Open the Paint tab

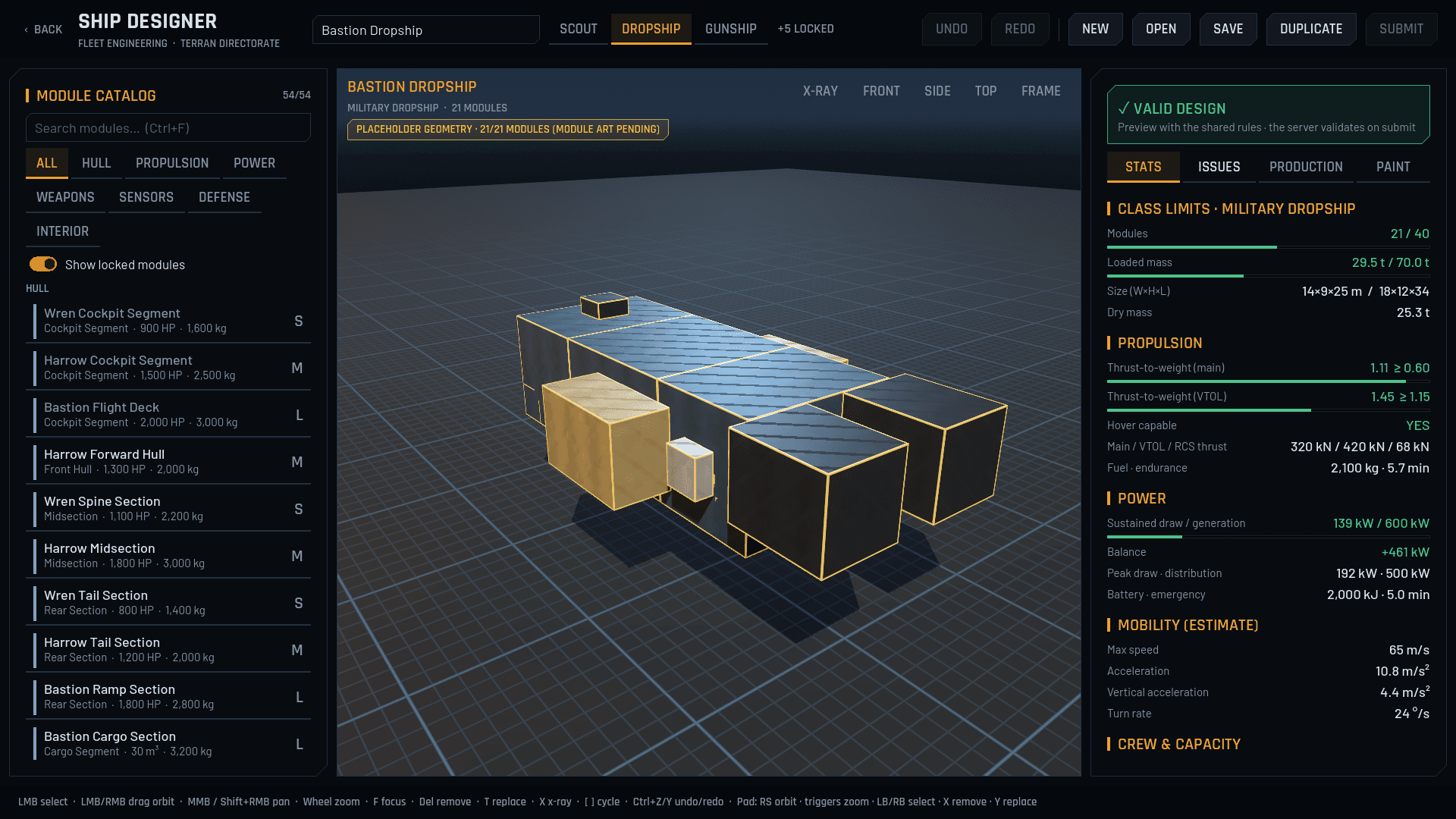[1394, 167]
